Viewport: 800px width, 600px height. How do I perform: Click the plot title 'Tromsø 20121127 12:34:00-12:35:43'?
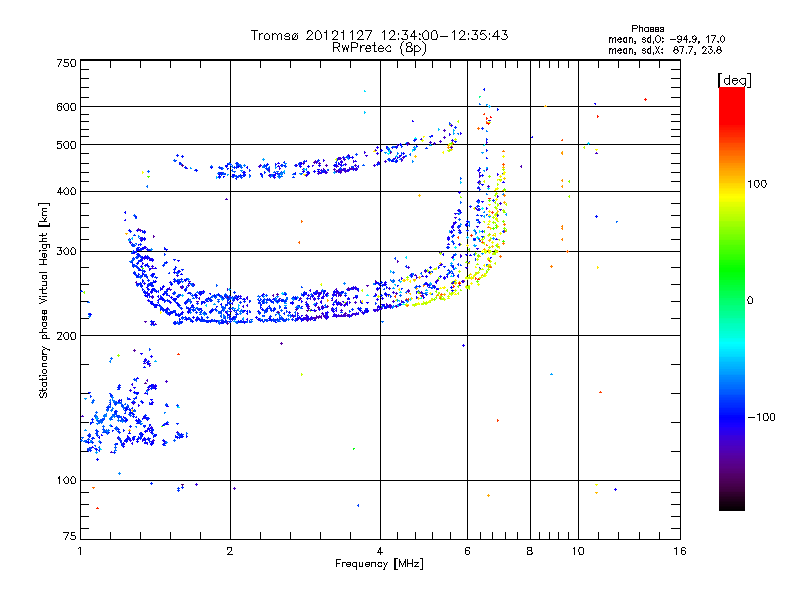(x=379, y=35)
